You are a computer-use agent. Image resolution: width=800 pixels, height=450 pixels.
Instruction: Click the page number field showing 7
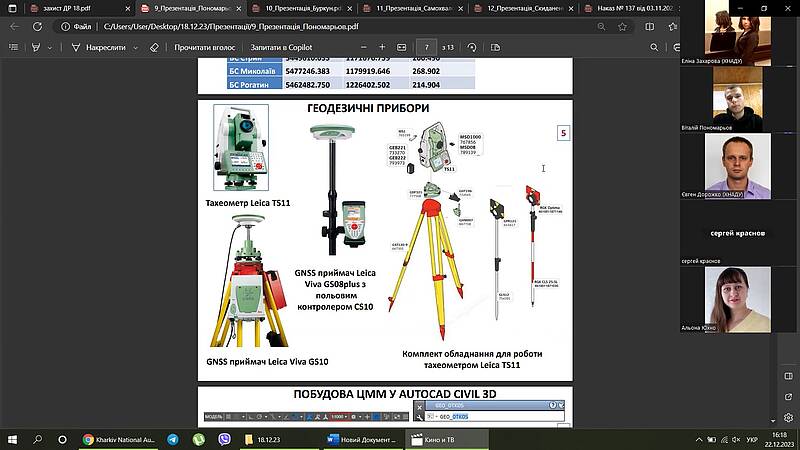[x=426, y=47]
